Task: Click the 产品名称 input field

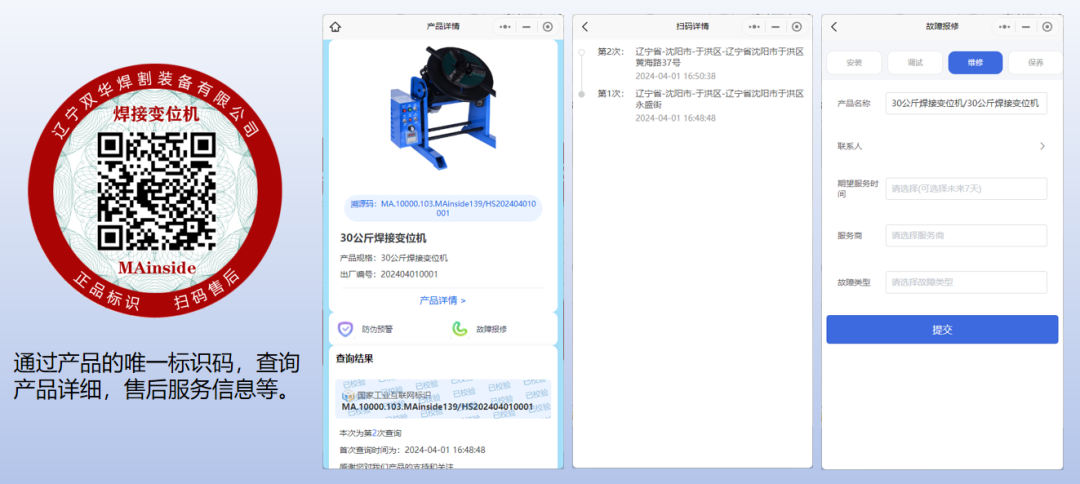Action: [966, 103]
